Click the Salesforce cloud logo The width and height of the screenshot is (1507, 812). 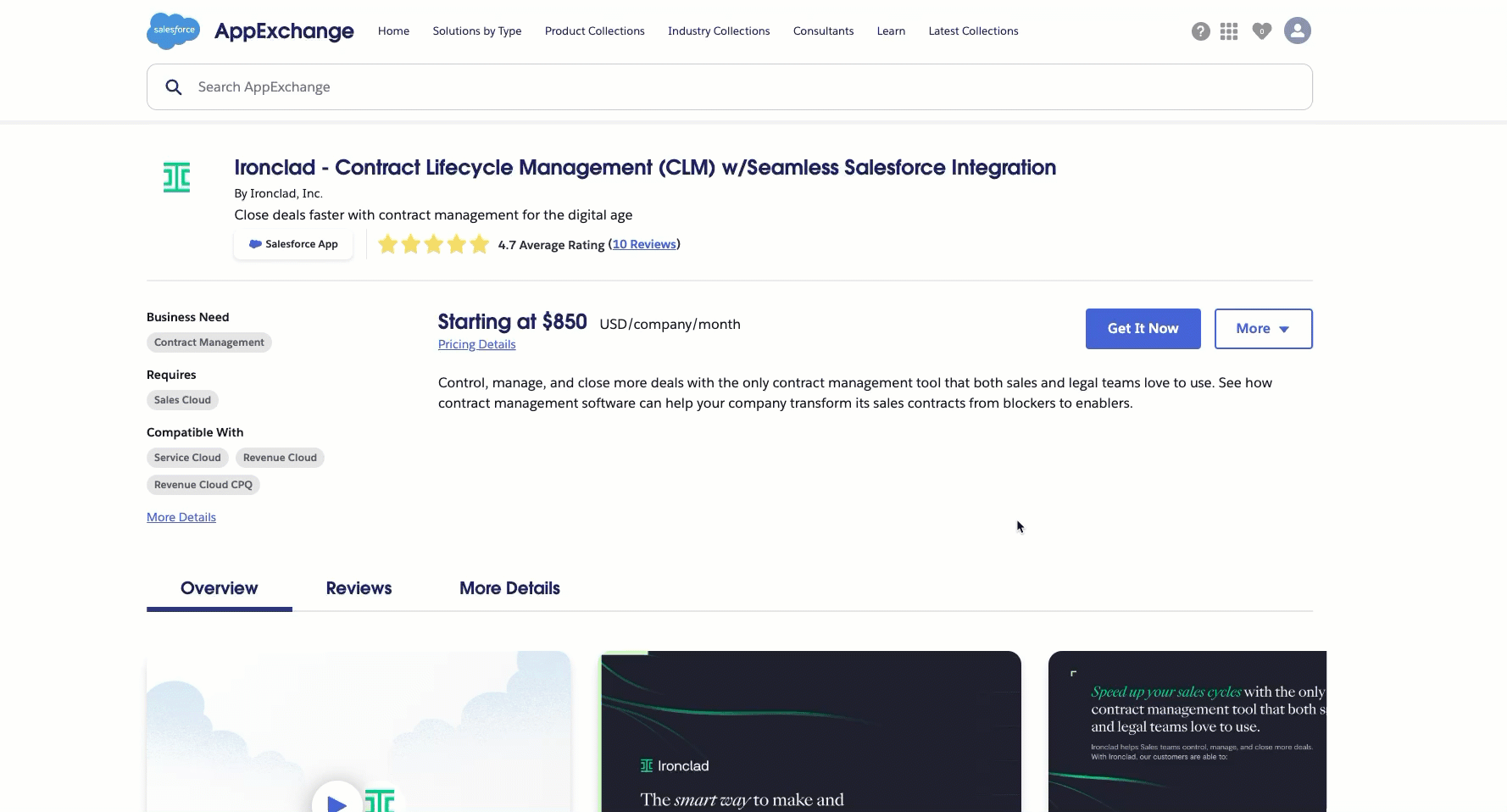174,31
